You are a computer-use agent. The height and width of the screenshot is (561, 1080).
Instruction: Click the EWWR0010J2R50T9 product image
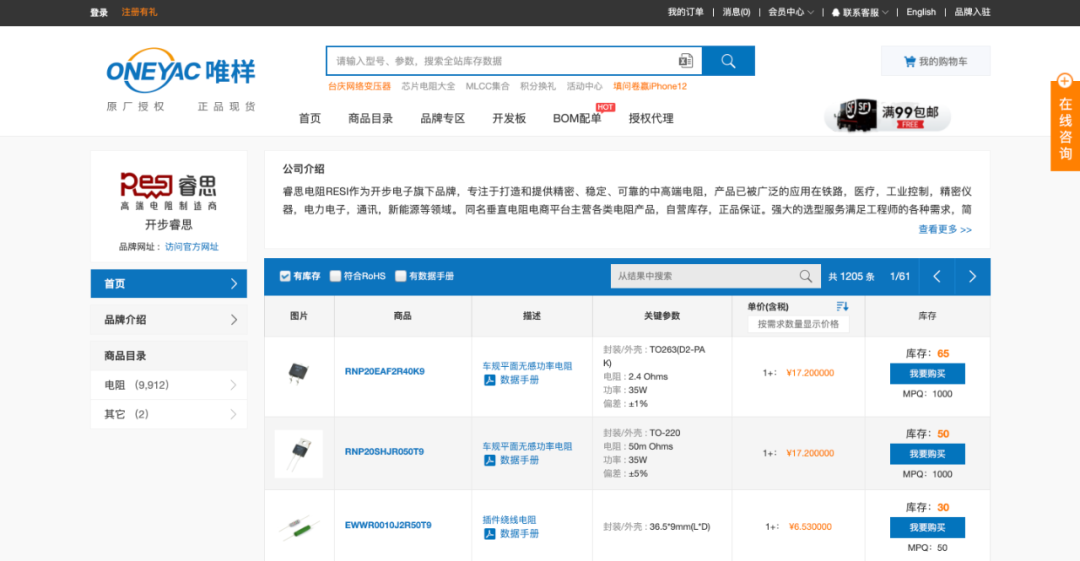(299, 526)
